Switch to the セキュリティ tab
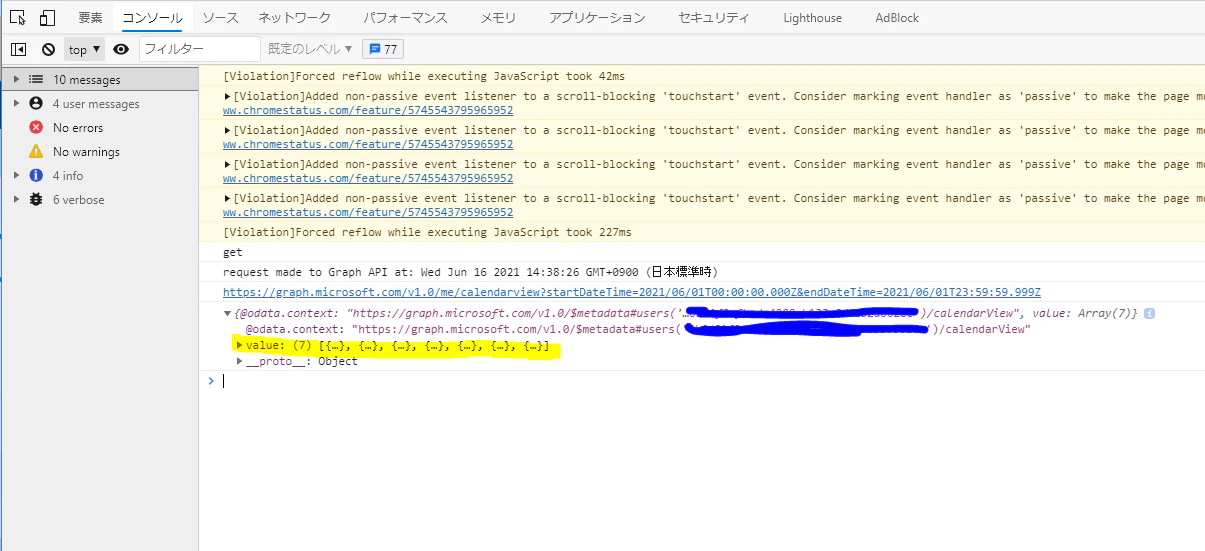The height and width of the screenshot is (551, 1205). tap(714, 18)
